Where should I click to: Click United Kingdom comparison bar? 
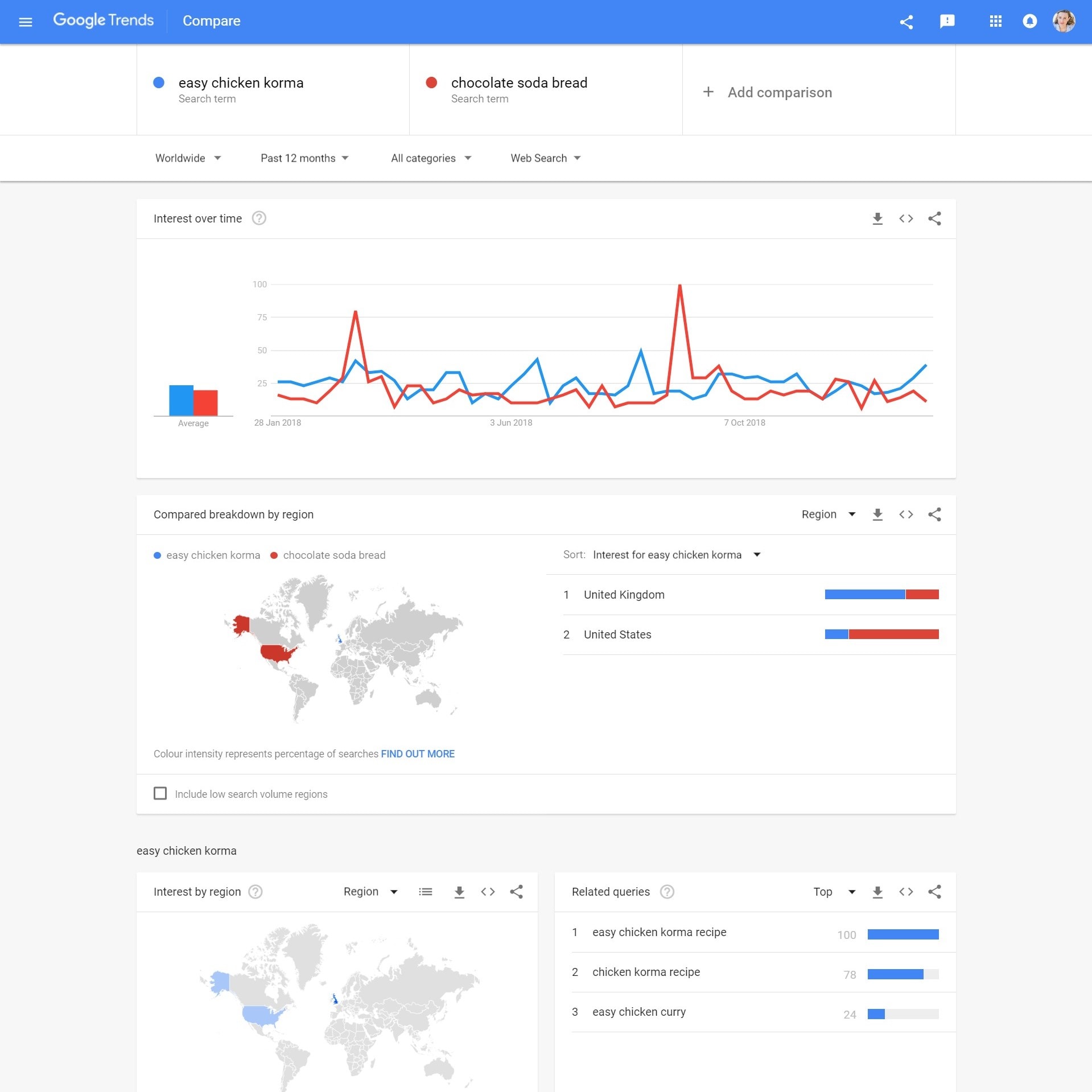pos(881,595)
